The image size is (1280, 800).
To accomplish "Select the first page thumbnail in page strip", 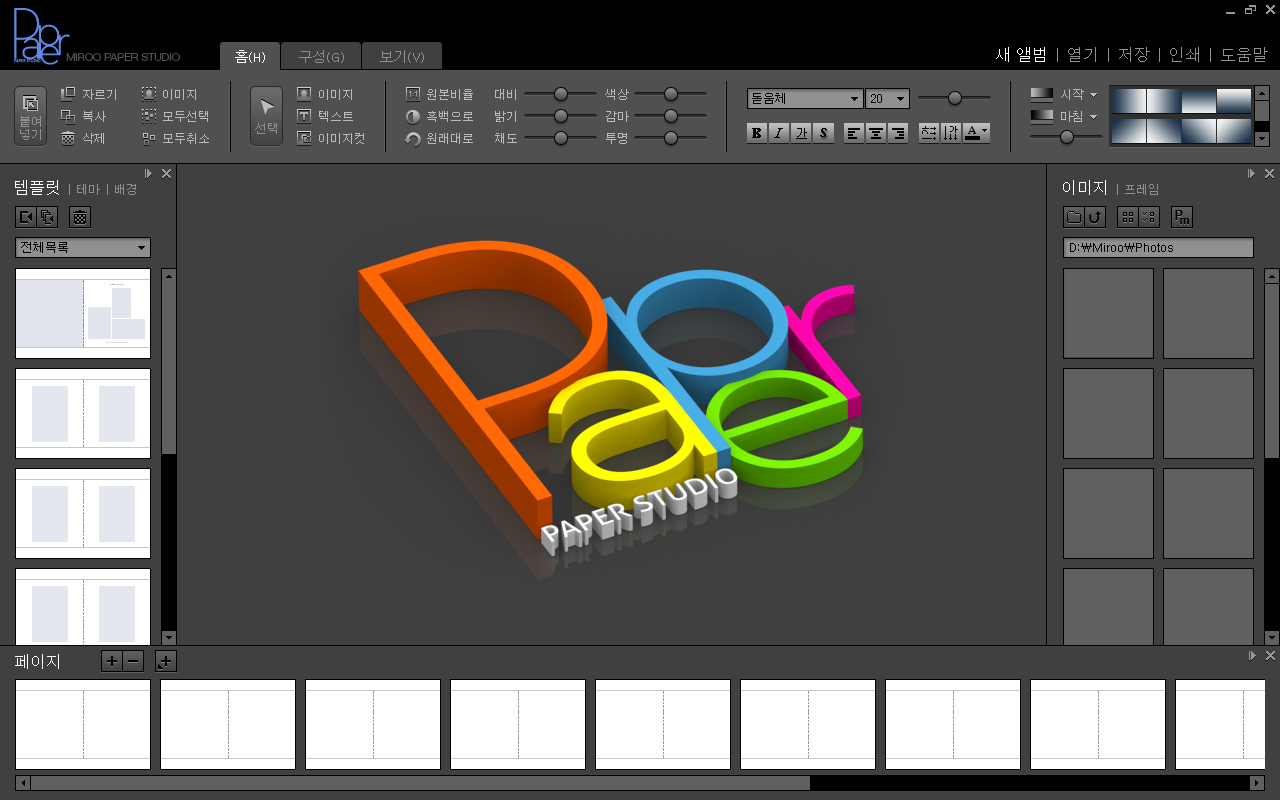I will [83, 725].
